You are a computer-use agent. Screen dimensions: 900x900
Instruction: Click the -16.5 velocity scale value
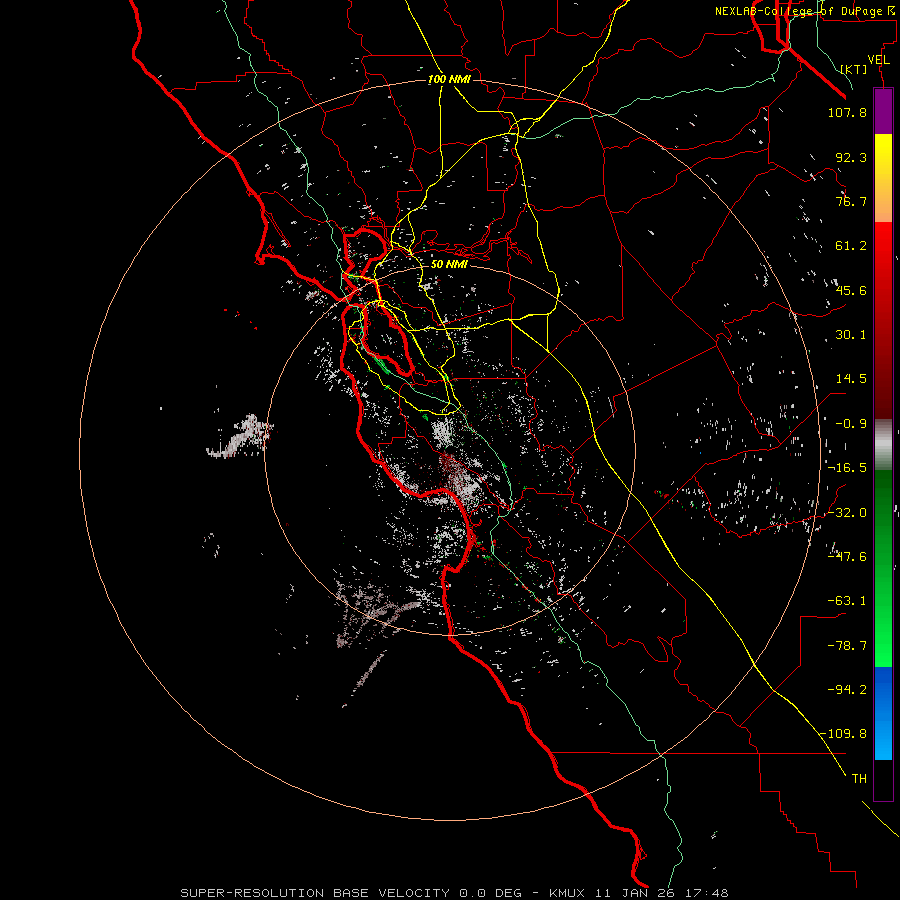(847, 468)
